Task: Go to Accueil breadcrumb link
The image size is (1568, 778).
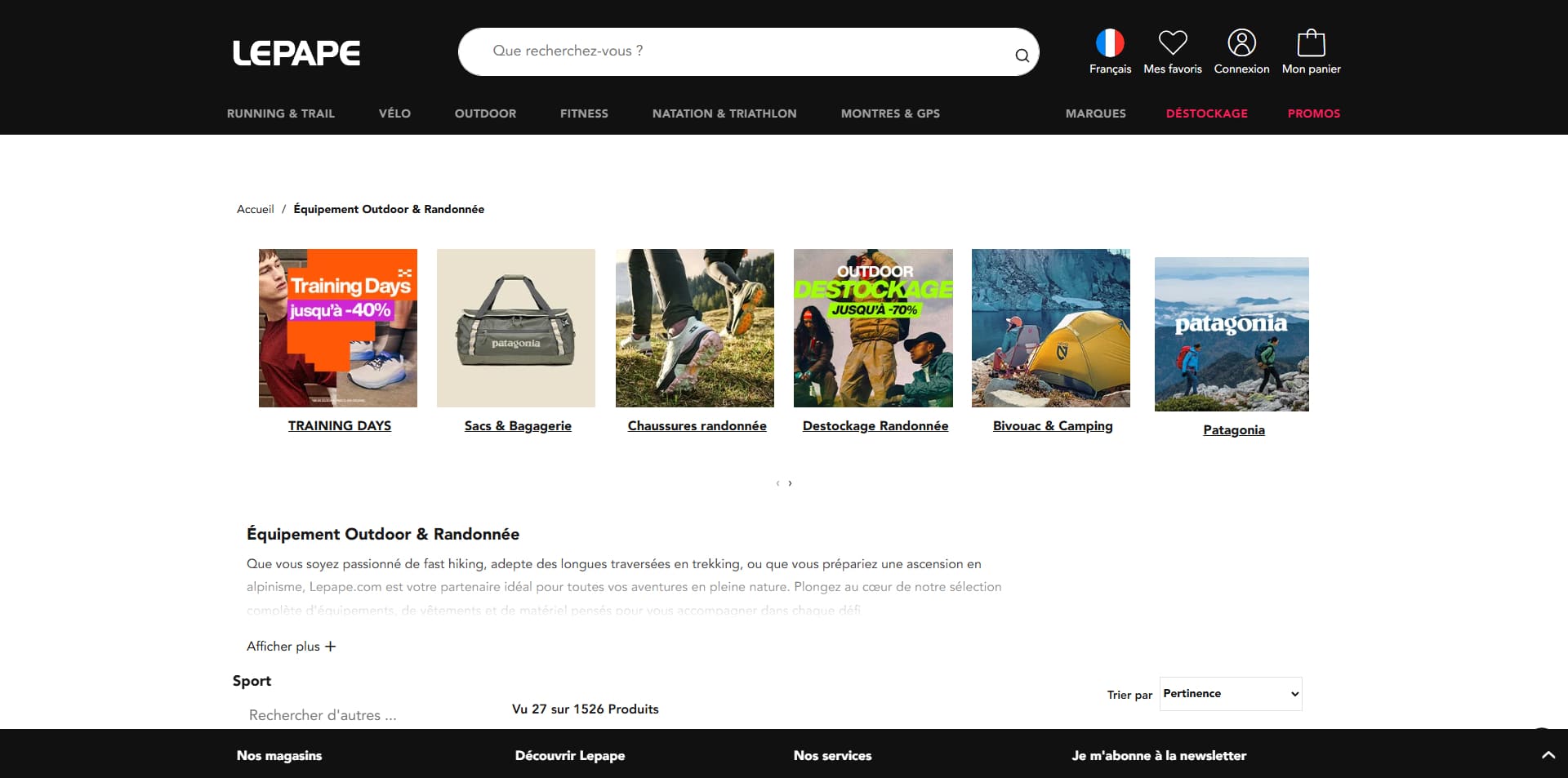Action: (x=255, y=209)
